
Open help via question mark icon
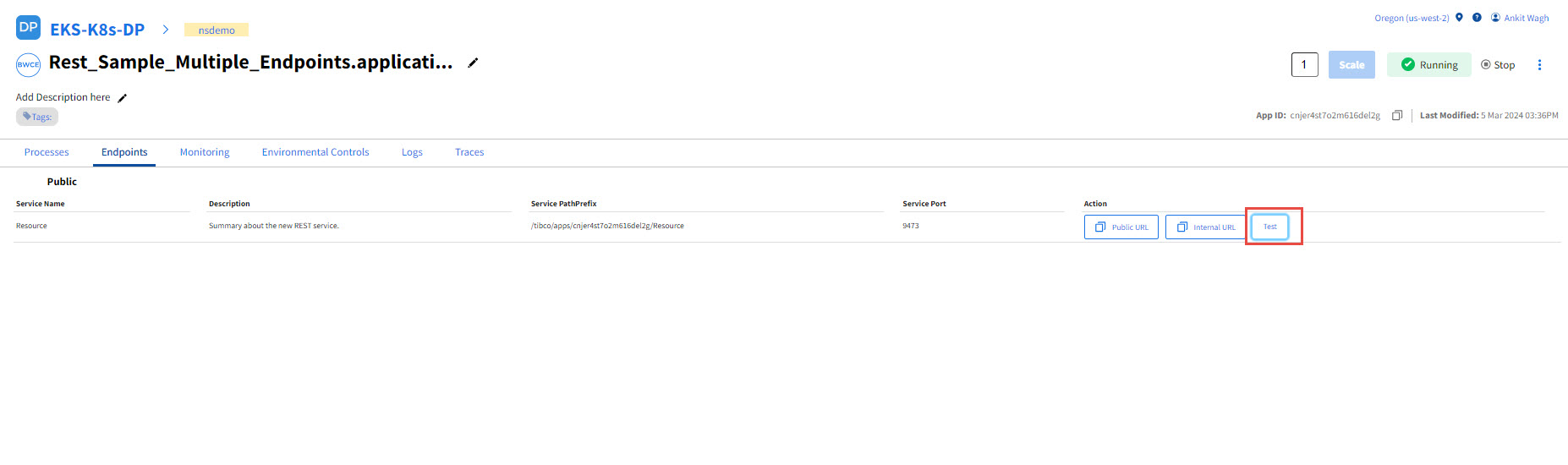(1477, 17)
